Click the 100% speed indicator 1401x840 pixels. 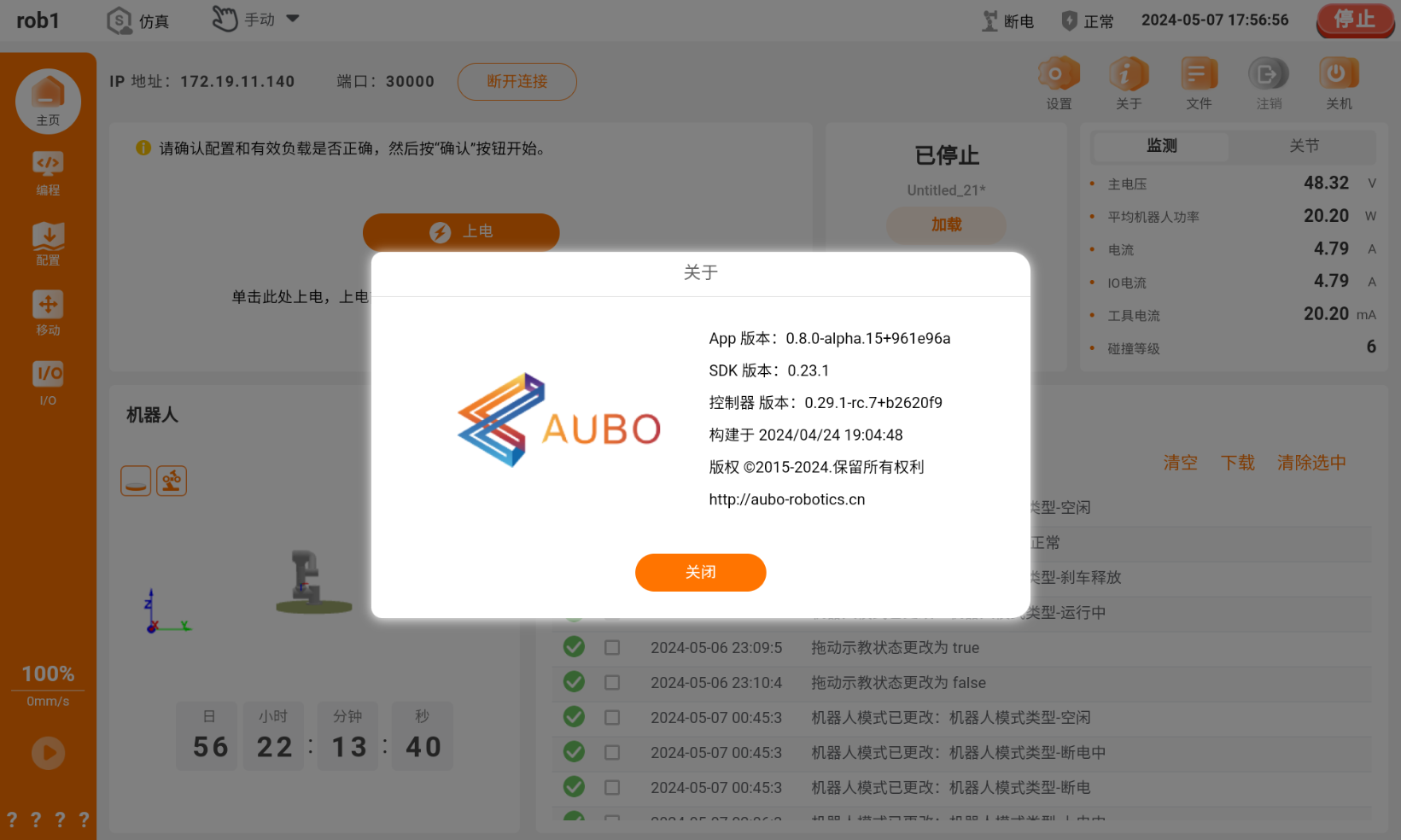tap(48, 674)
